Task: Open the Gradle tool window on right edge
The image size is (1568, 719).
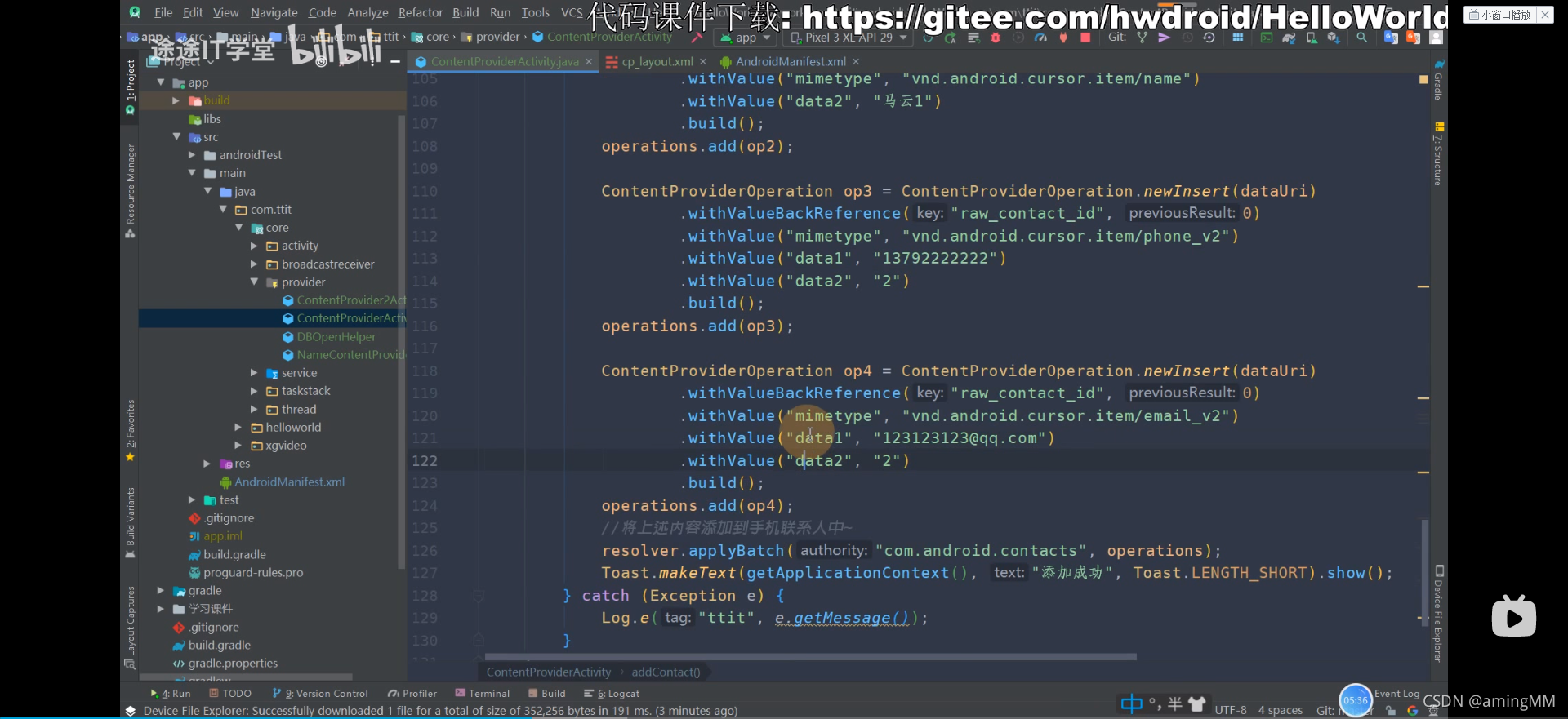Action: pos(1439,80)
